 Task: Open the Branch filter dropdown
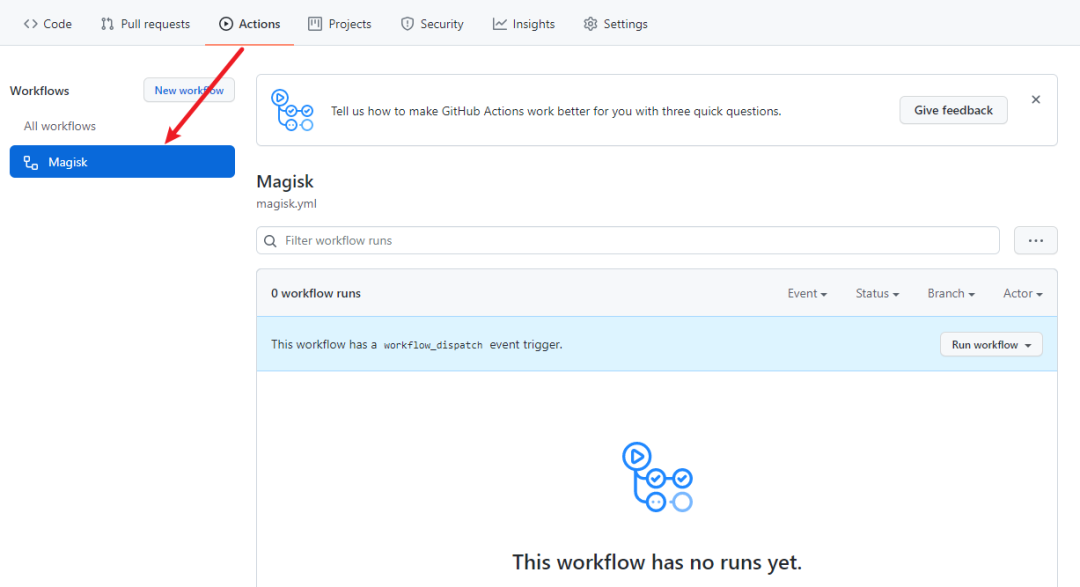point(950,293)
